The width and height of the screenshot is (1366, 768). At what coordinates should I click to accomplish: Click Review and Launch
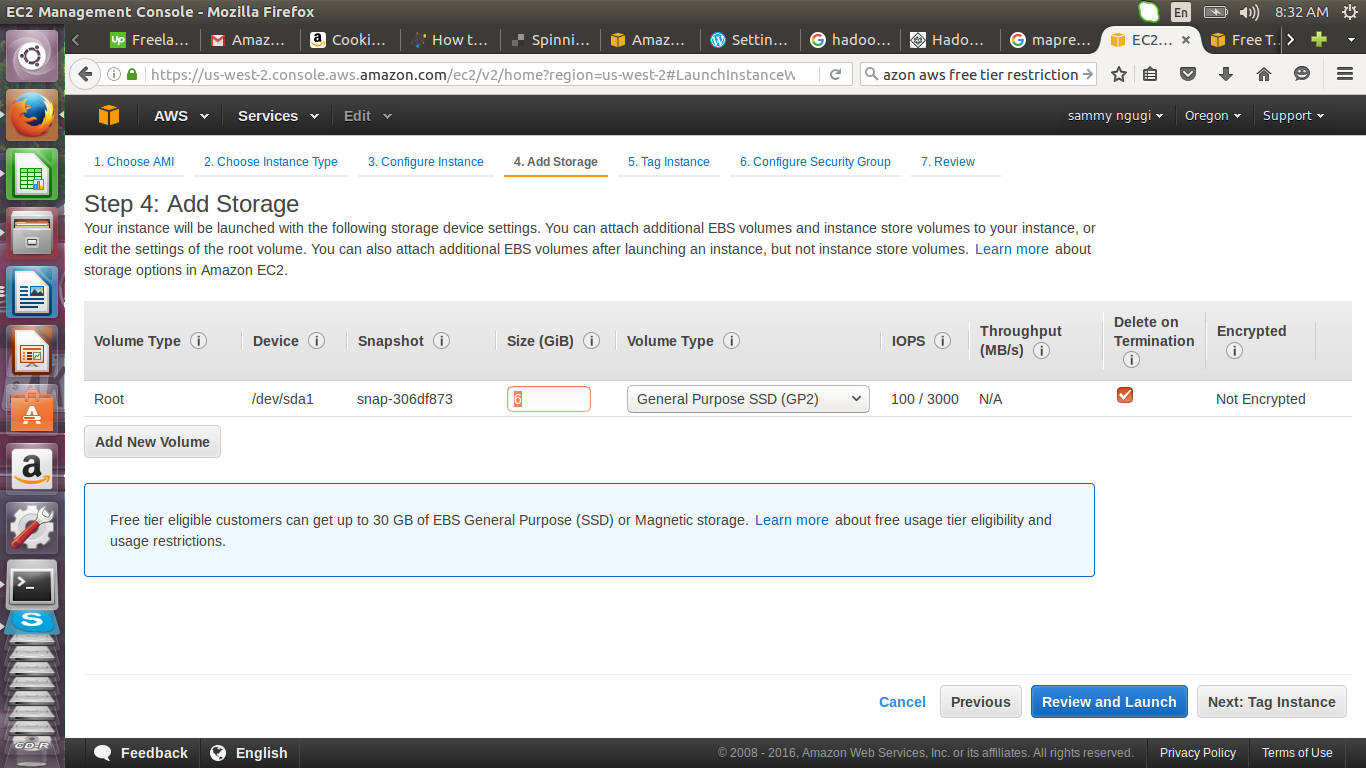(x=1109, y=702)
